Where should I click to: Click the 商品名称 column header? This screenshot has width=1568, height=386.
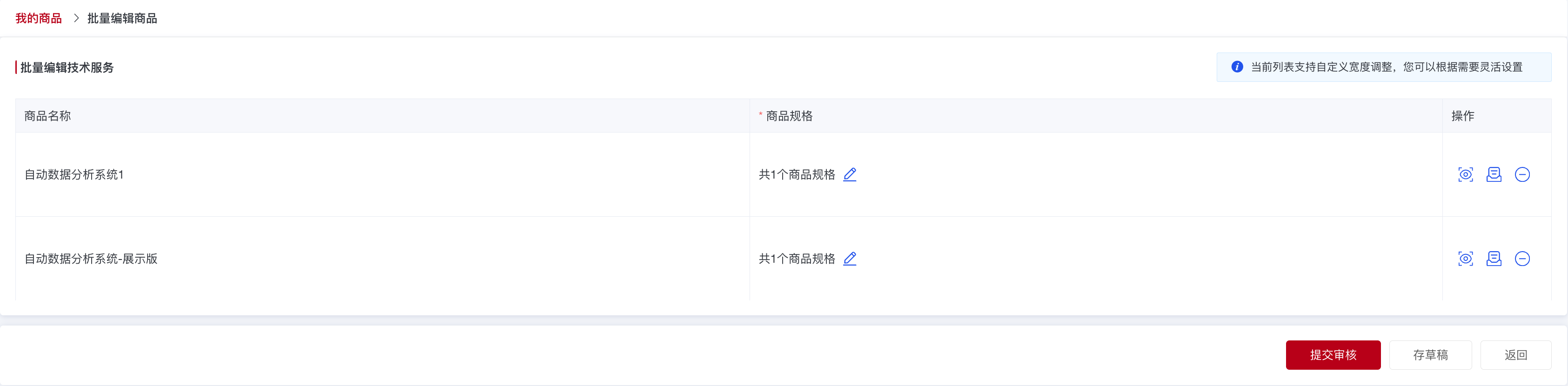pos(47,116)
